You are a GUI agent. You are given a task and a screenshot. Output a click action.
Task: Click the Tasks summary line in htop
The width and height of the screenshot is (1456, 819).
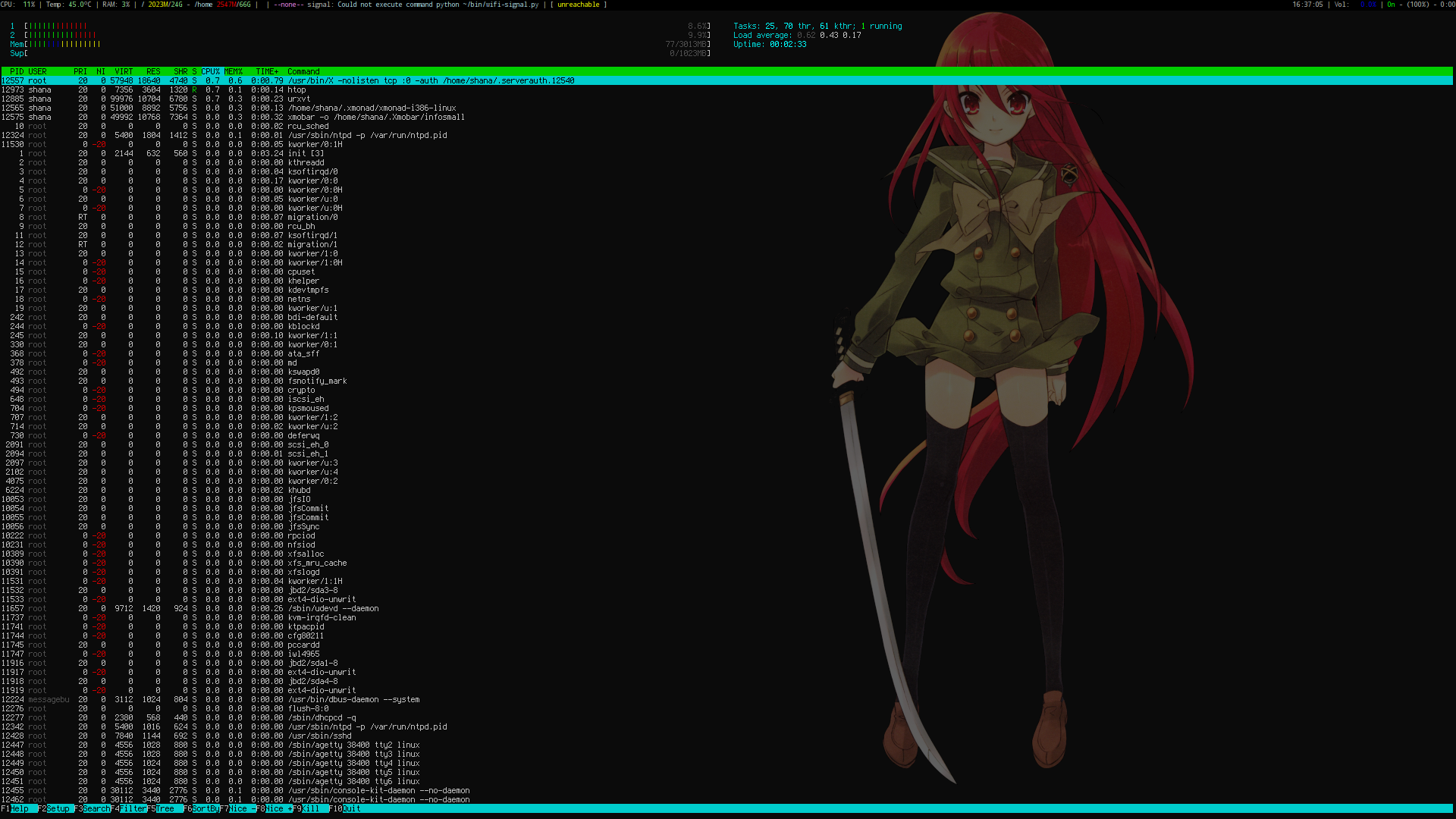817,26
